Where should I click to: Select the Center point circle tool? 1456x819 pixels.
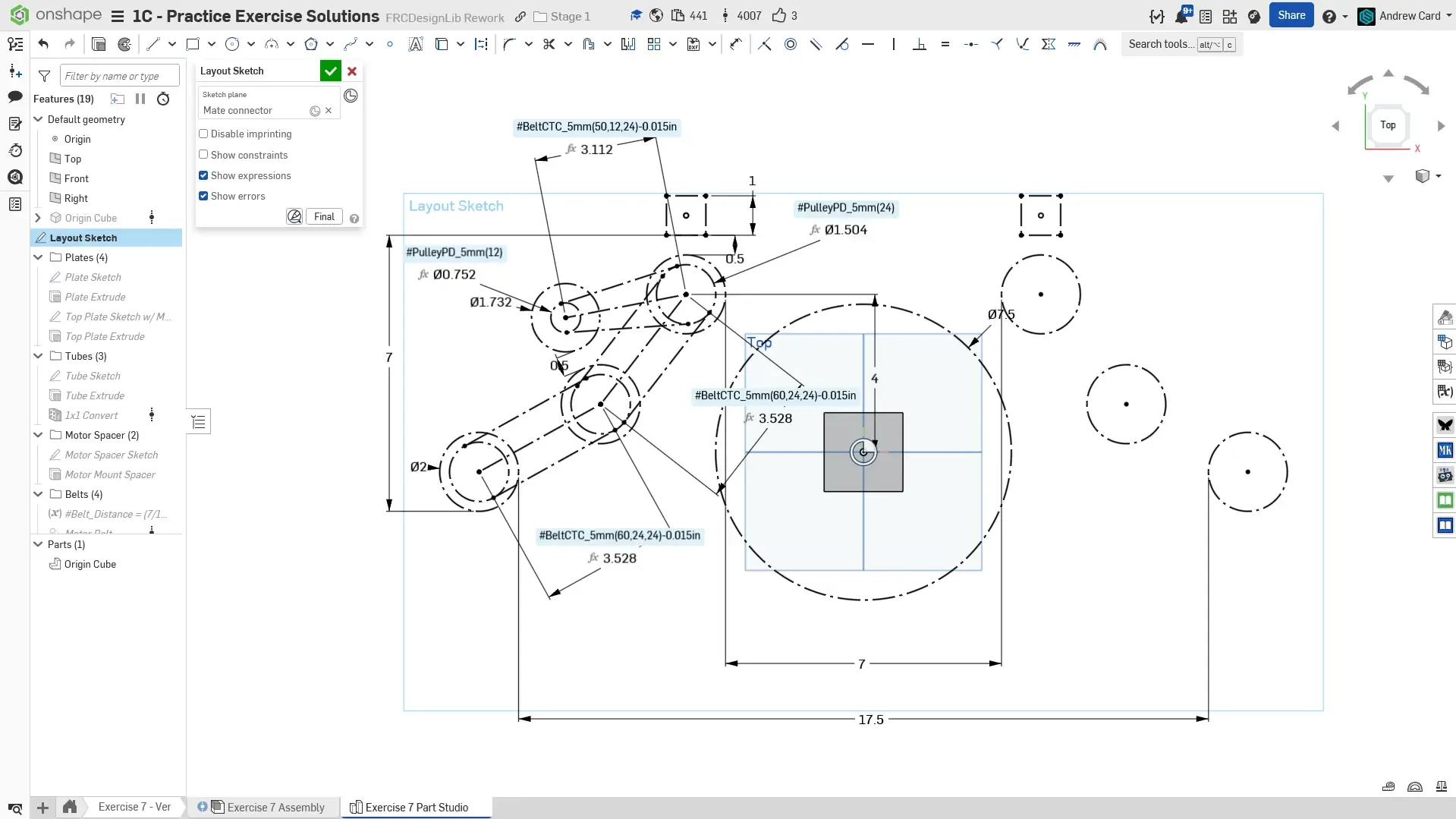tap(233, 44)
